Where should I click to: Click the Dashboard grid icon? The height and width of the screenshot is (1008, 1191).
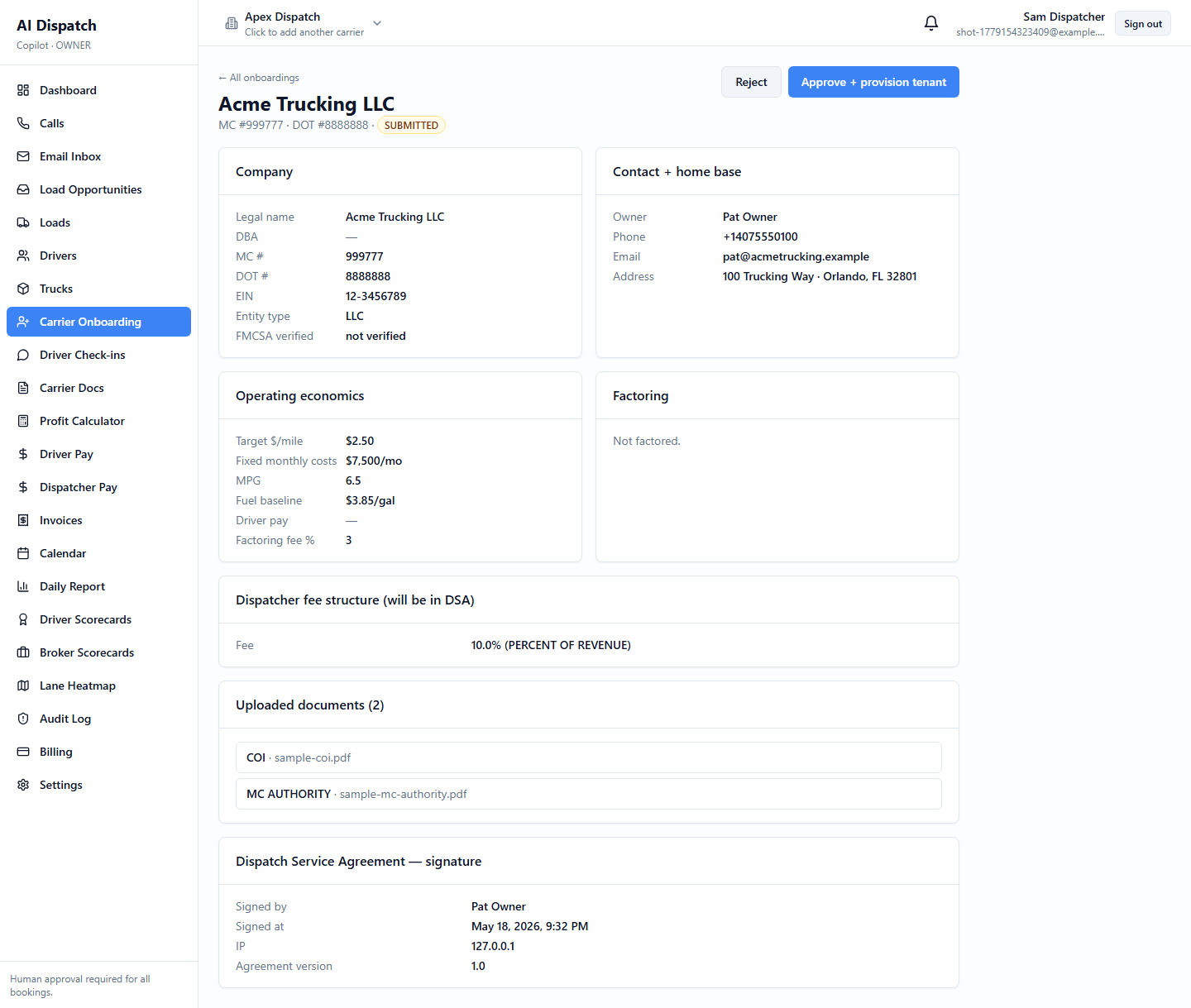coord(23,90)
